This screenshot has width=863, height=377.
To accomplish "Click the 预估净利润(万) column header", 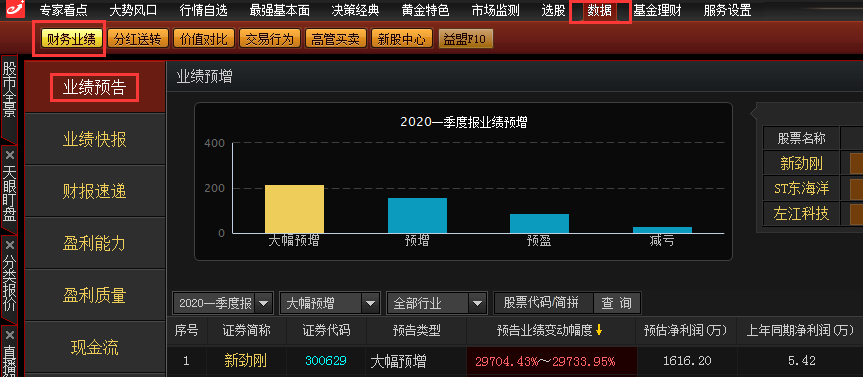I will click(x=685, y=330).
